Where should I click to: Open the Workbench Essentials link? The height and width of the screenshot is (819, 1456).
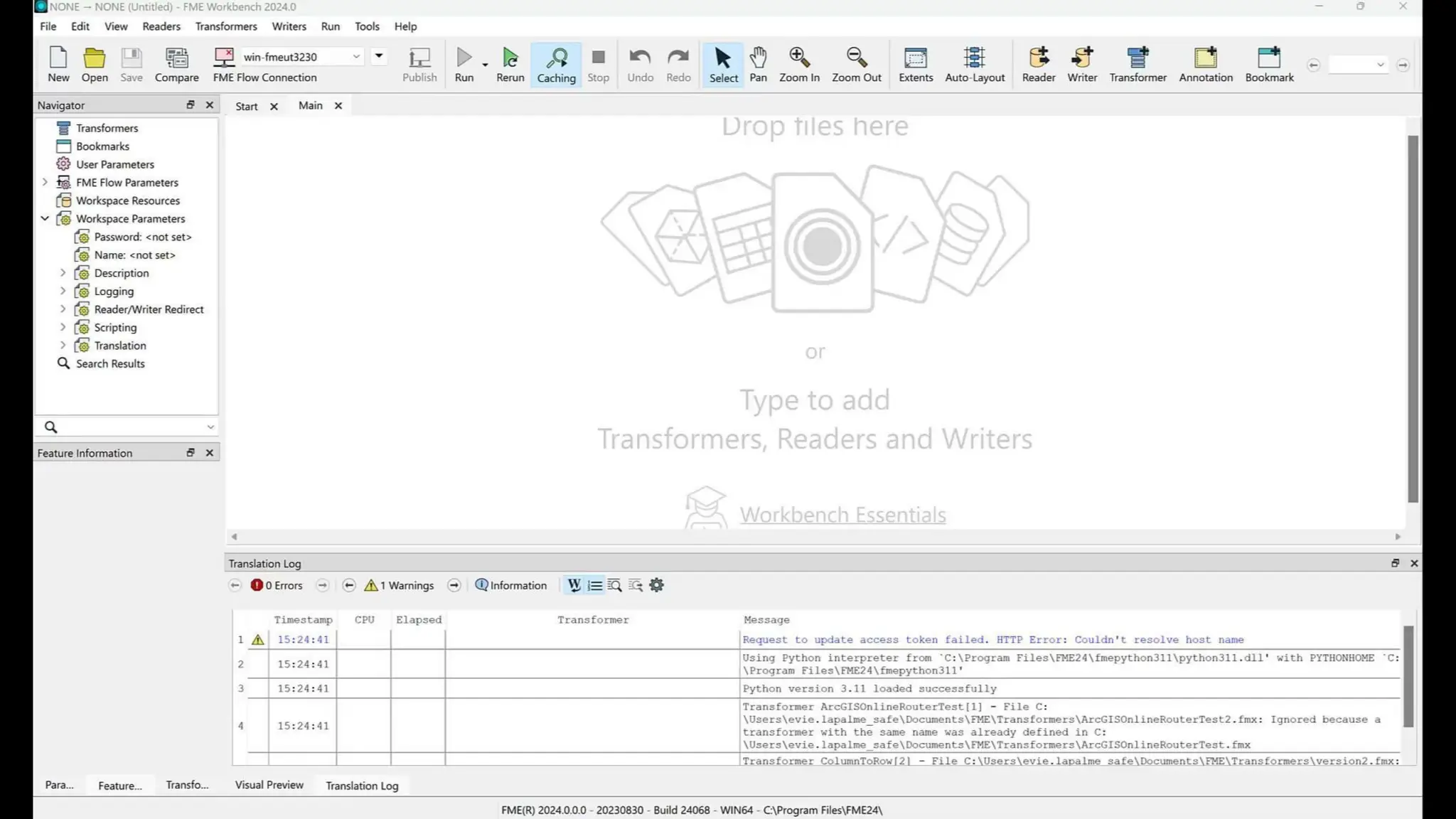tap(842, 515)
